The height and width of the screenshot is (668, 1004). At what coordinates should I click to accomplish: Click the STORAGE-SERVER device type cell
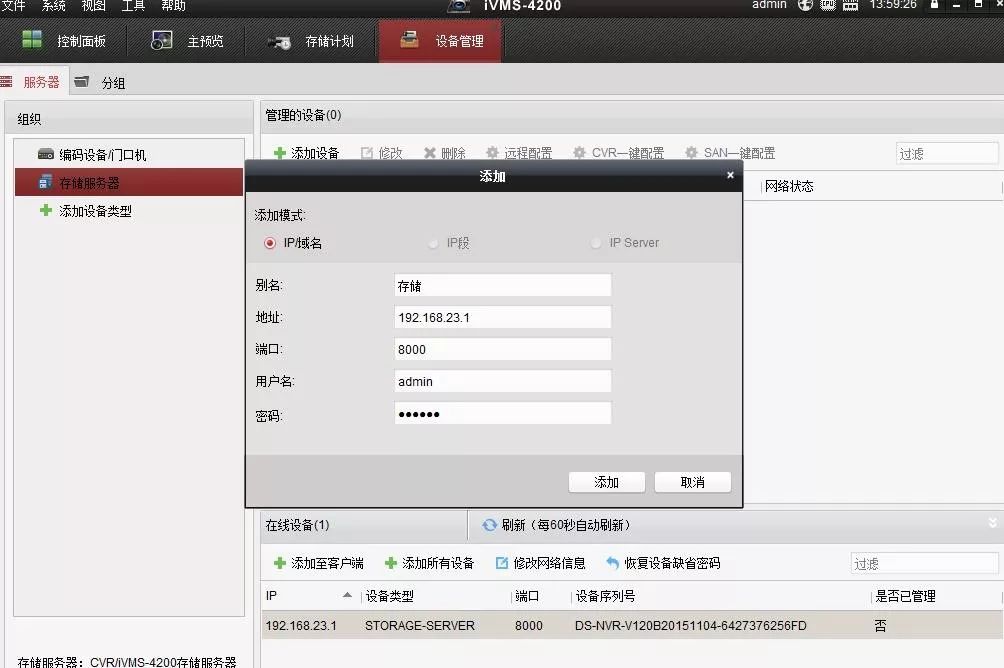point(419,626)
